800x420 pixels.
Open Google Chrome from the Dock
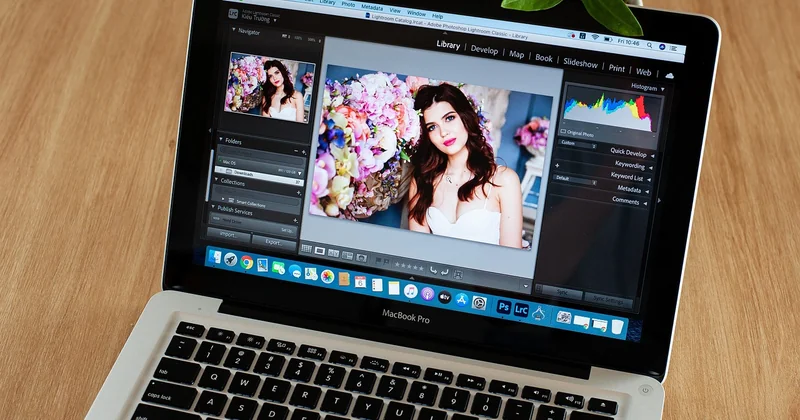click(x=247, y=262)
